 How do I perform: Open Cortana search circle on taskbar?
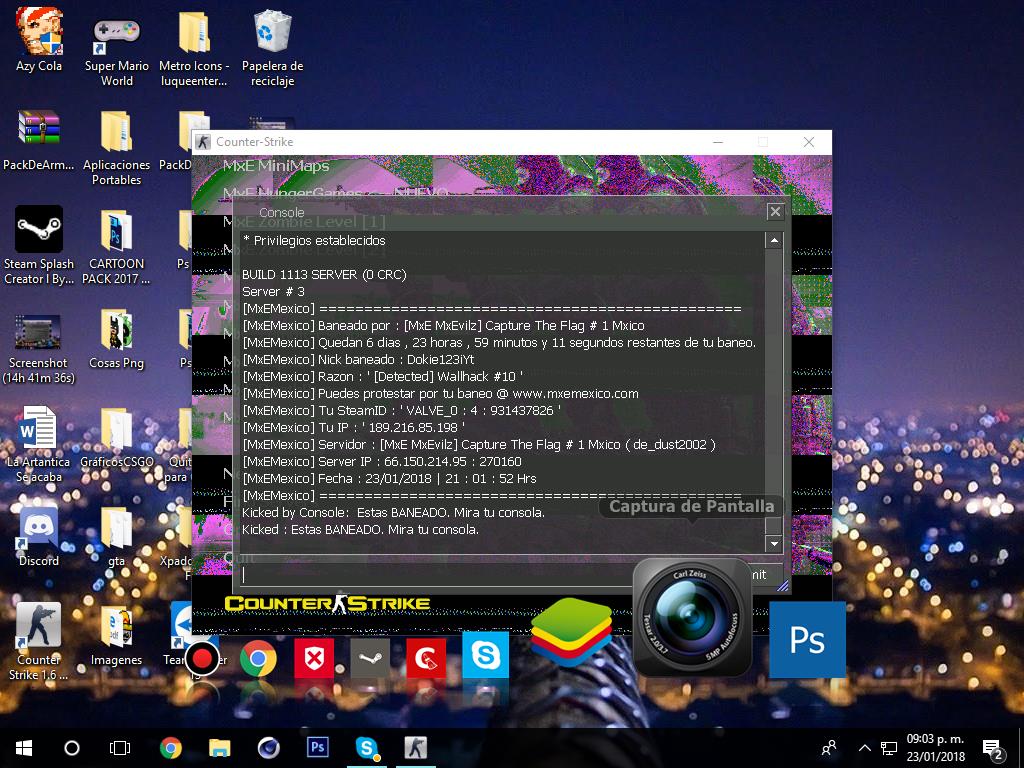[72, 748]
